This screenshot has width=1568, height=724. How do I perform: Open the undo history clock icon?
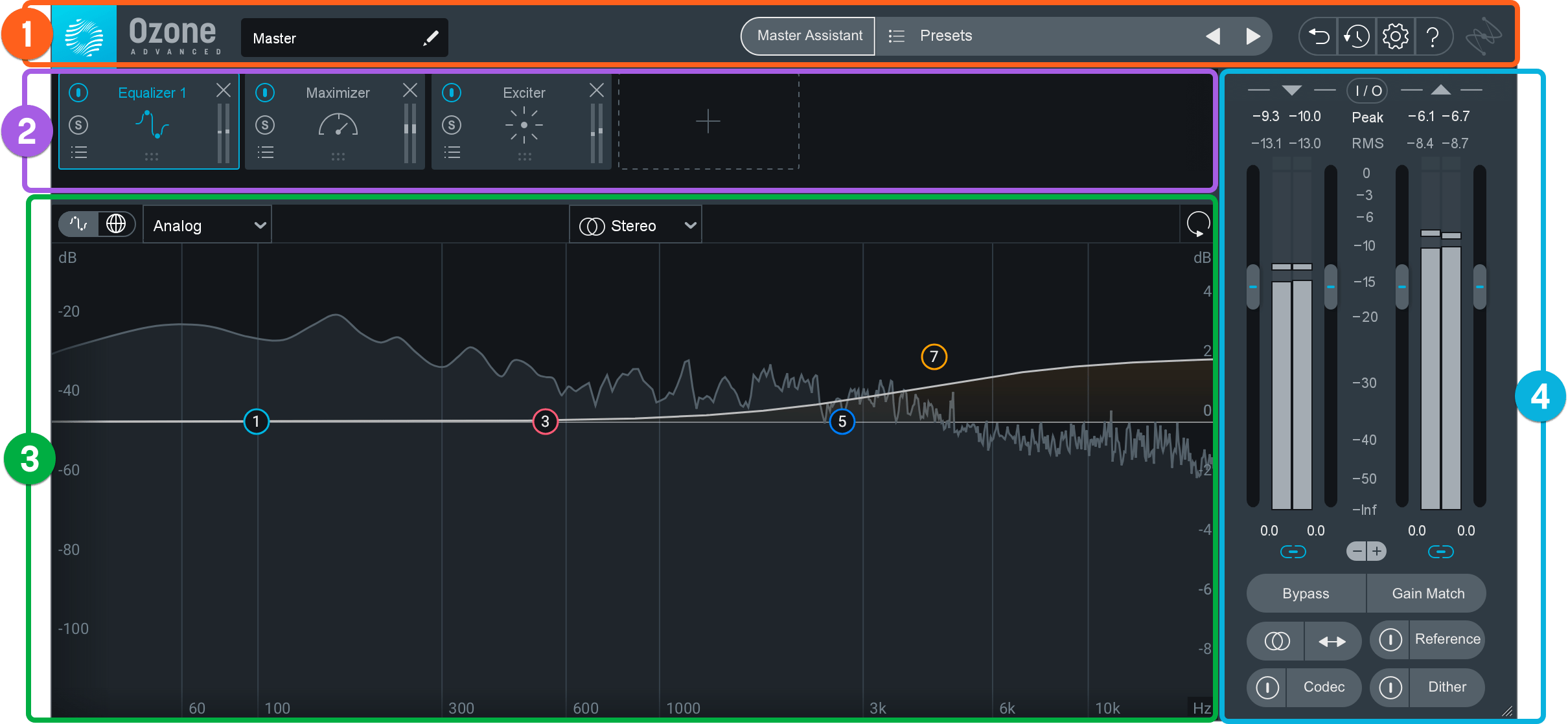coord(1356,36)
